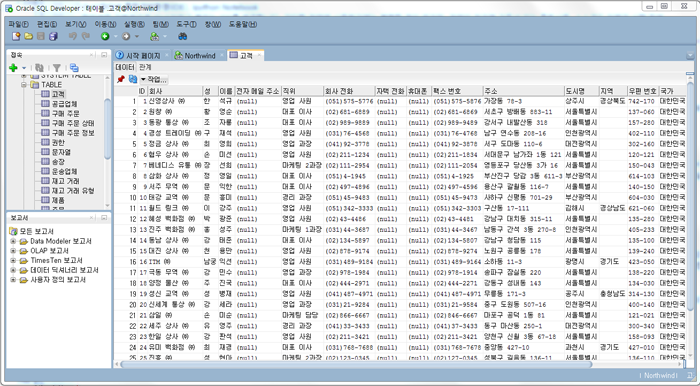Click horizontal scrollbar under the data grid
The image size is (700, 386).
[356, 364]
